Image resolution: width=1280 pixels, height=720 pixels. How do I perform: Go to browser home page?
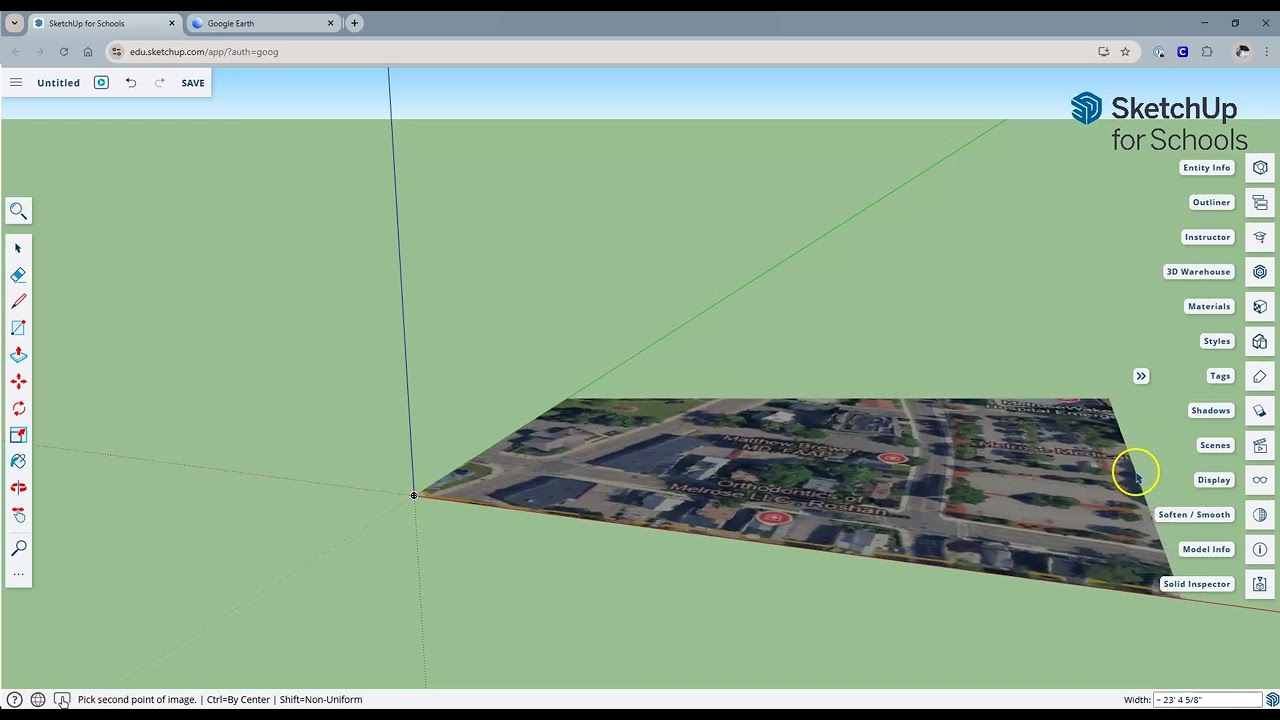click(88, 52)
